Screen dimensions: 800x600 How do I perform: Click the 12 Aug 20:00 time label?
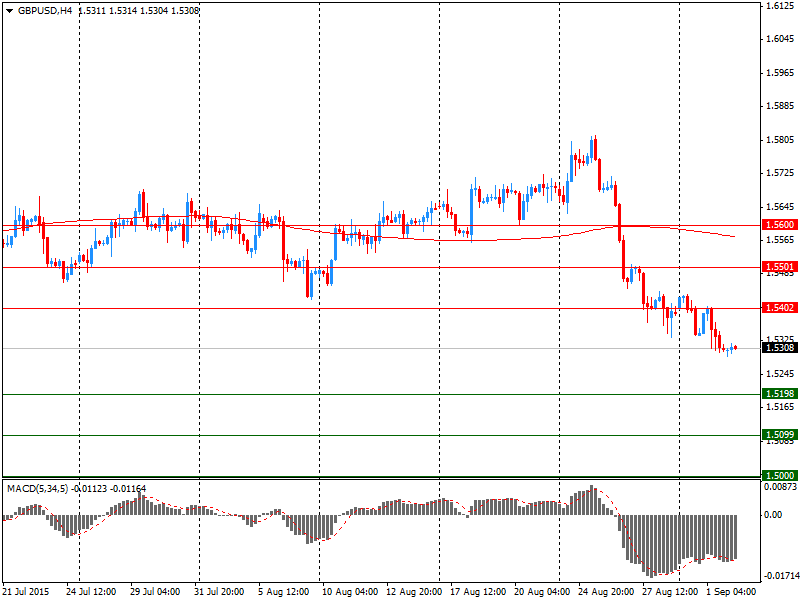point(414,592)
